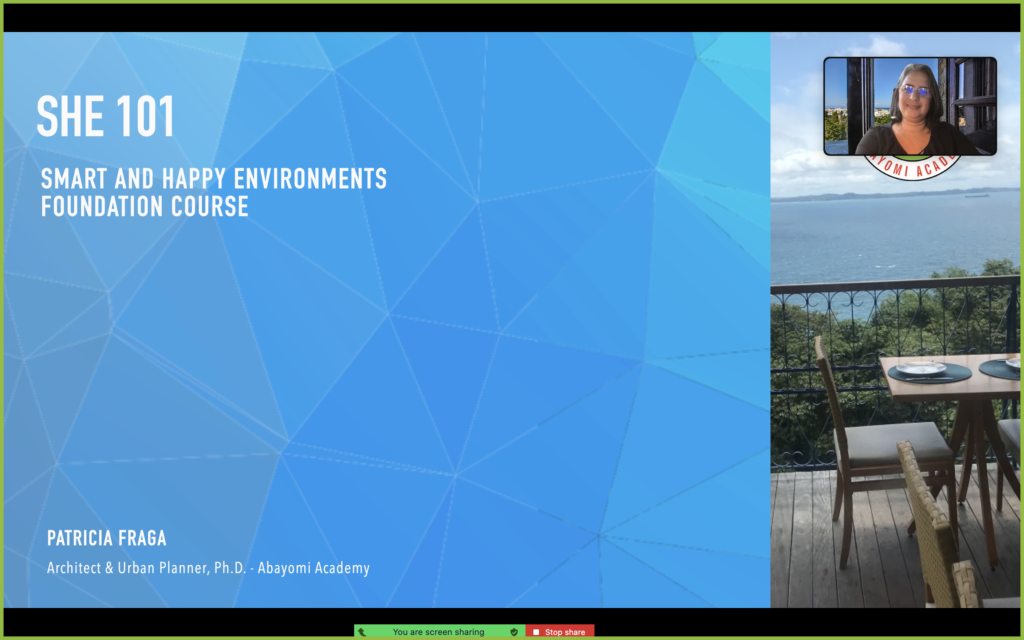Click the 'SHE 101' slide title
1024x640 pixels.
pyautogui.click(x=105, y=118)
